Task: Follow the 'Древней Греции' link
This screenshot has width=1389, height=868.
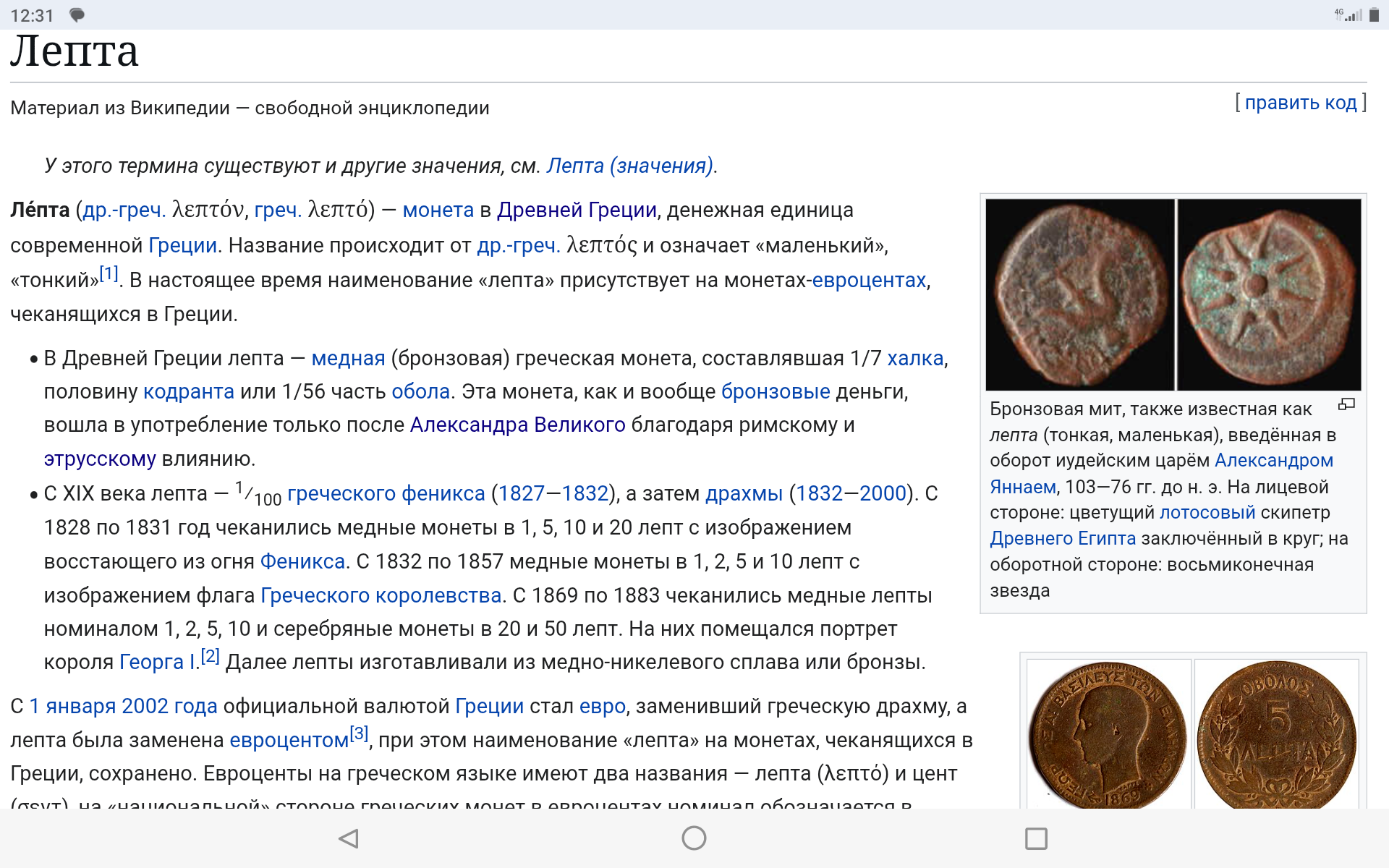Action: click(x=577, y=210)
